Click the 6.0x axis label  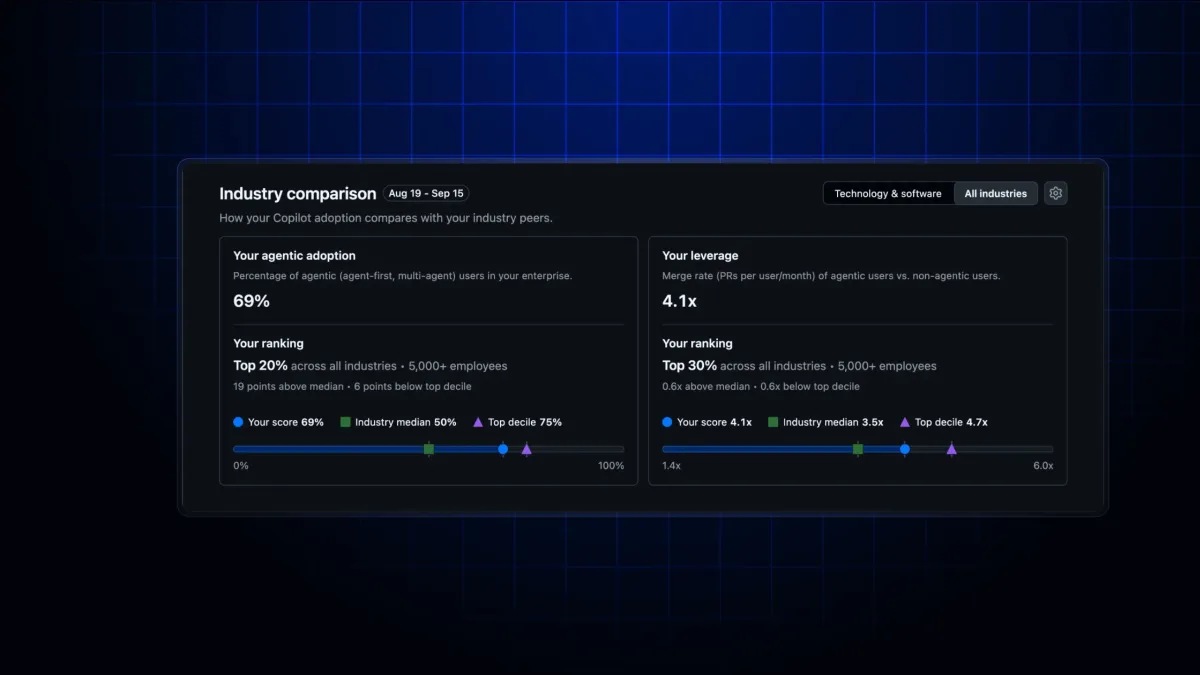coord(1043,466)
